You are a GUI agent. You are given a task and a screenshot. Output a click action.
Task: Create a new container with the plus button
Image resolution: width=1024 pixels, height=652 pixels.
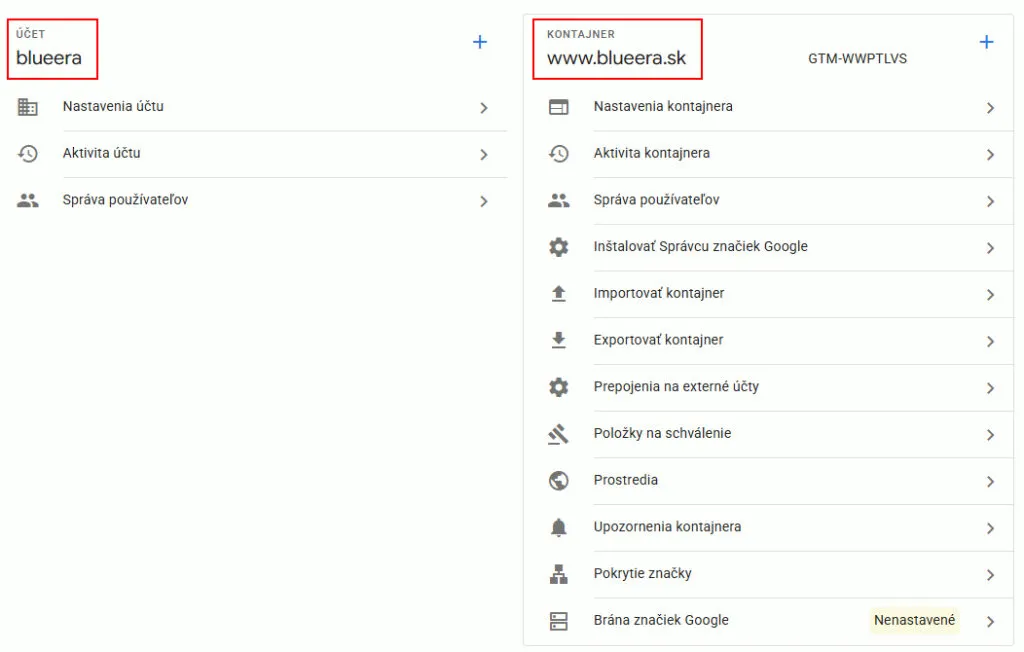coord(986,42)
